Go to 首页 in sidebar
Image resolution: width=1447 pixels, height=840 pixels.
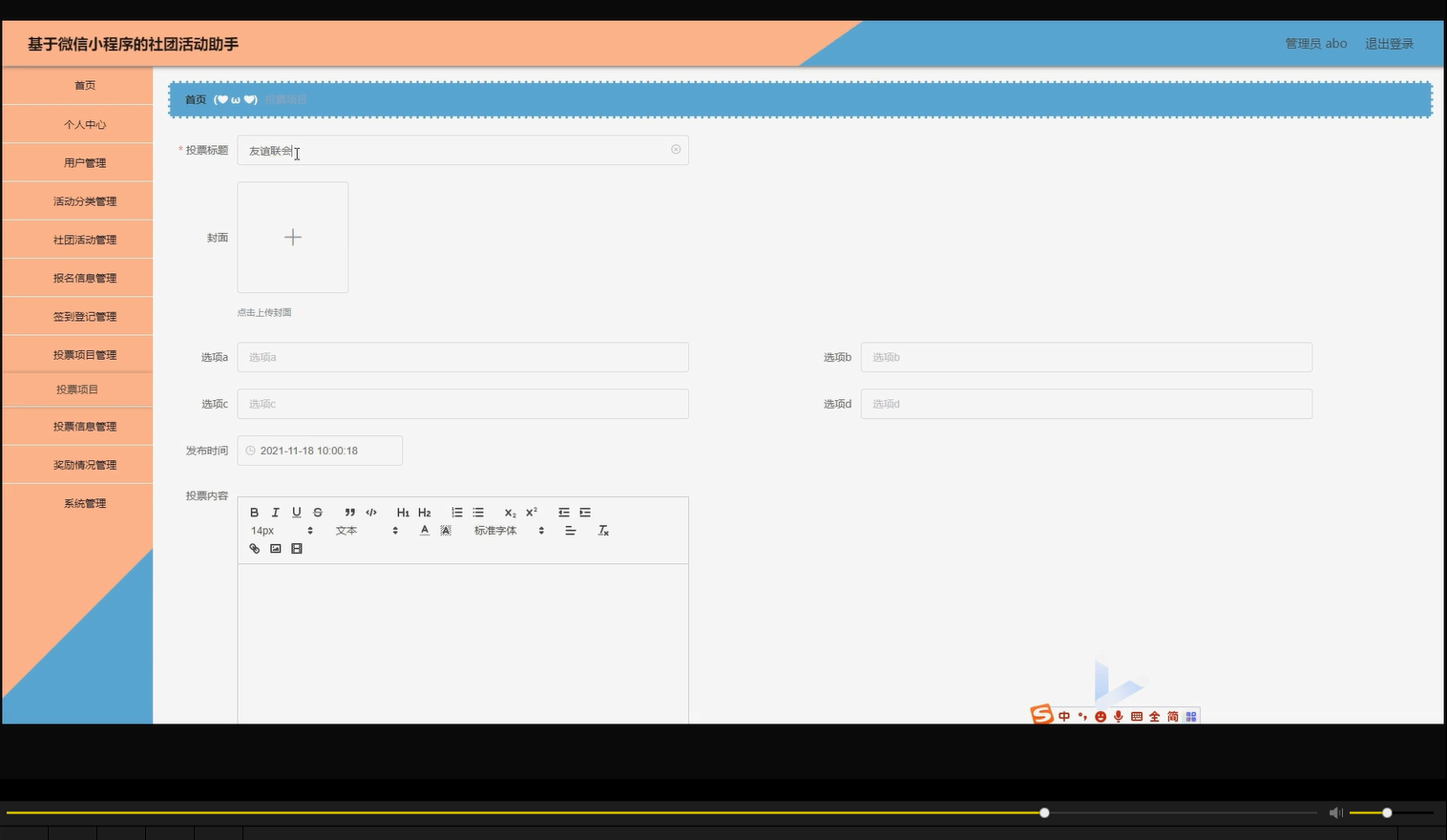(x=77, y=85)
